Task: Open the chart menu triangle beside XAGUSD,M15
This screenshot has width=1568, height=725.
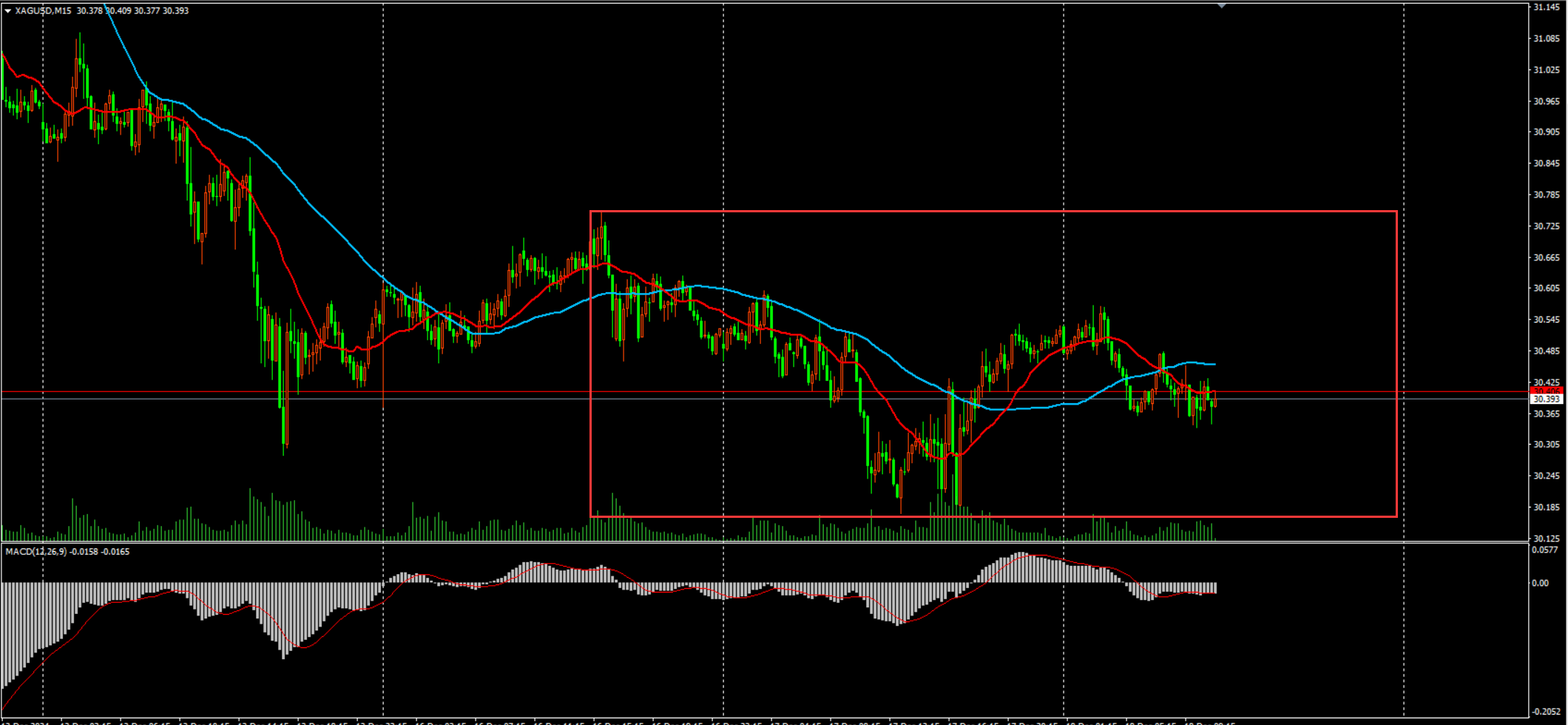Action: [x=7, y=11]
